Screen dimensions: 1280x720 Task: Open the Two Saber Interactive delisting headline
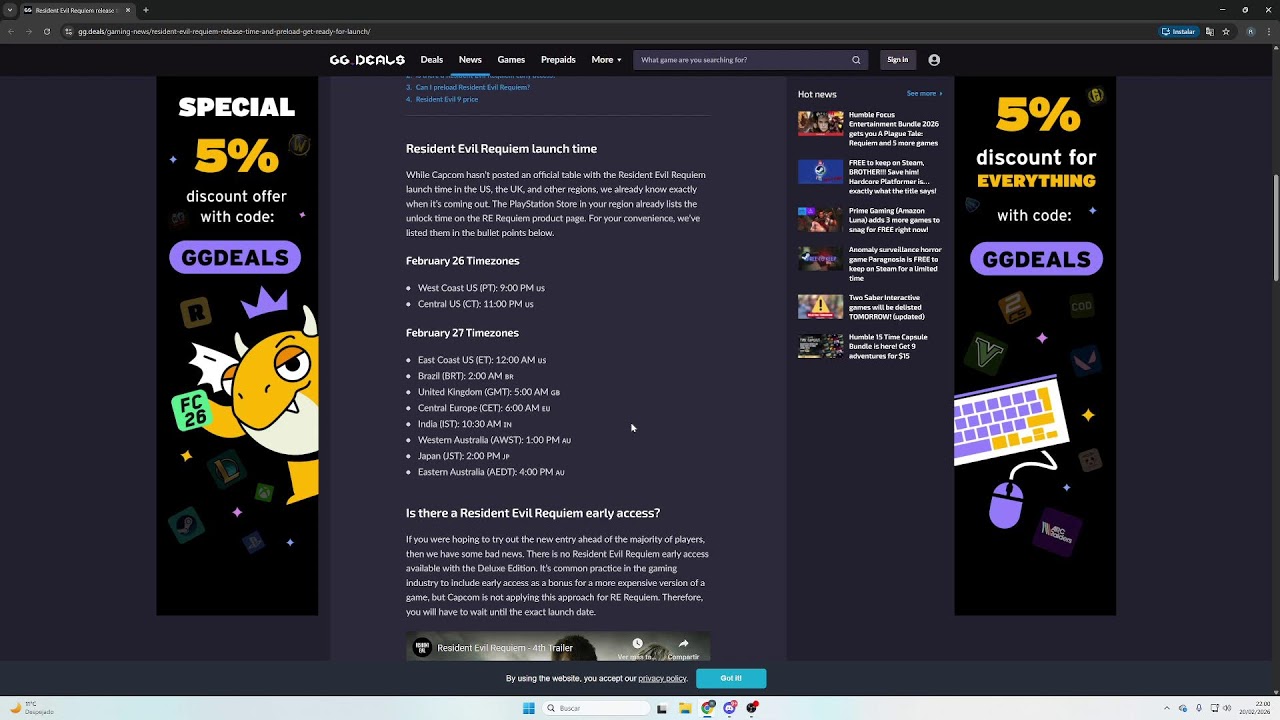pos(887,307)
